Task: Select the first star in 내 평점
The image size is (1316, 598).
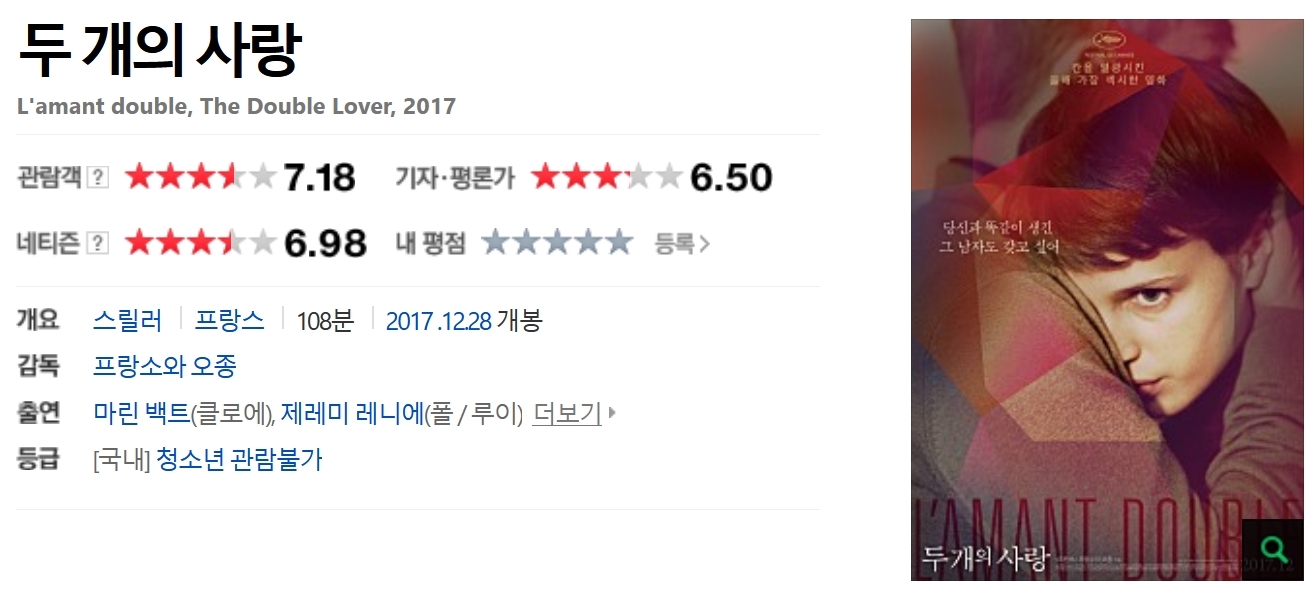Action: [x=496, y=242]
